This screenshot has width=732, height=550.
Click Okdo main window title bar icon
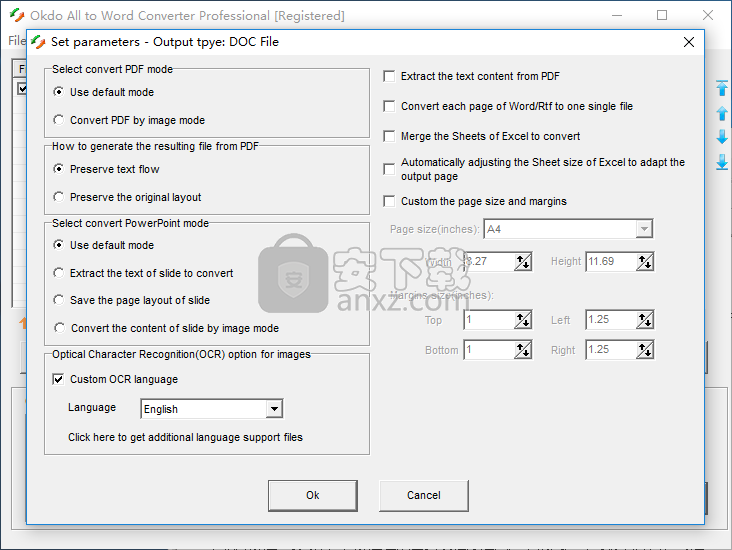click(17, 15)
